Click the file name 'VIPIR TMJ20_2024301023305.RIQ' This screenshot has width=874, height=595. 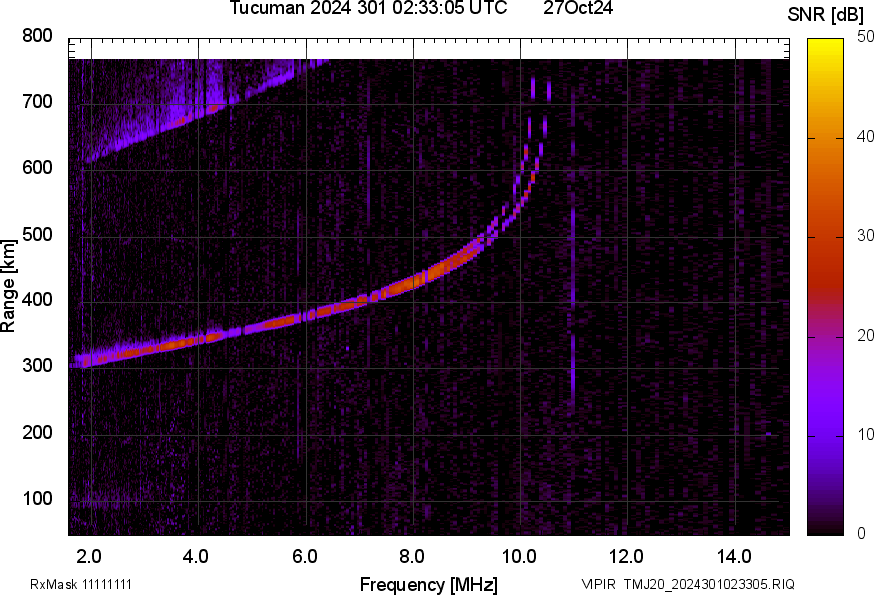pyautogui.click(x=688, y=585)
